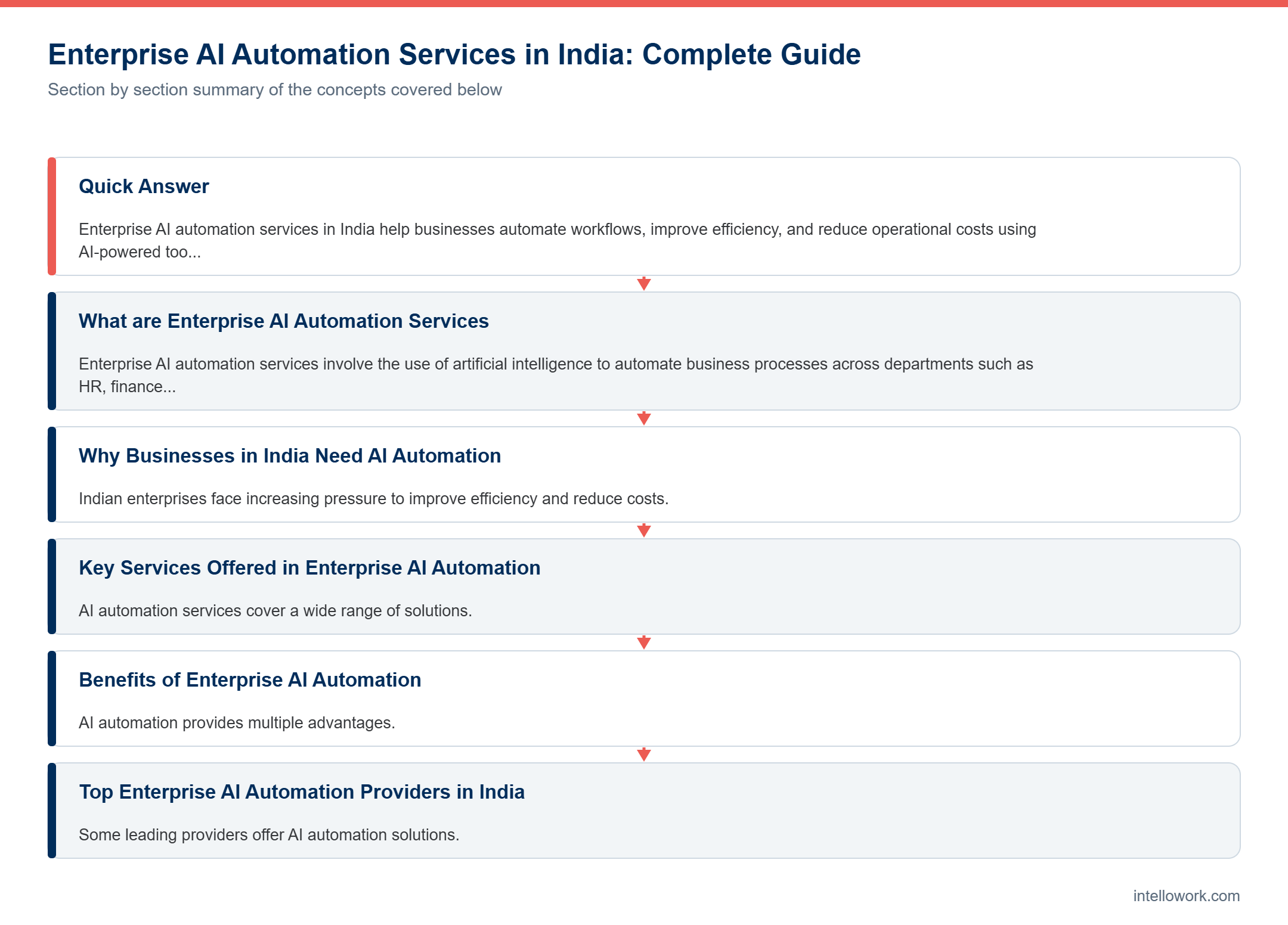Click "AI automation provides multiple advantages."
The height and width of the screenshot is (925, 1288).
[237, 722]
